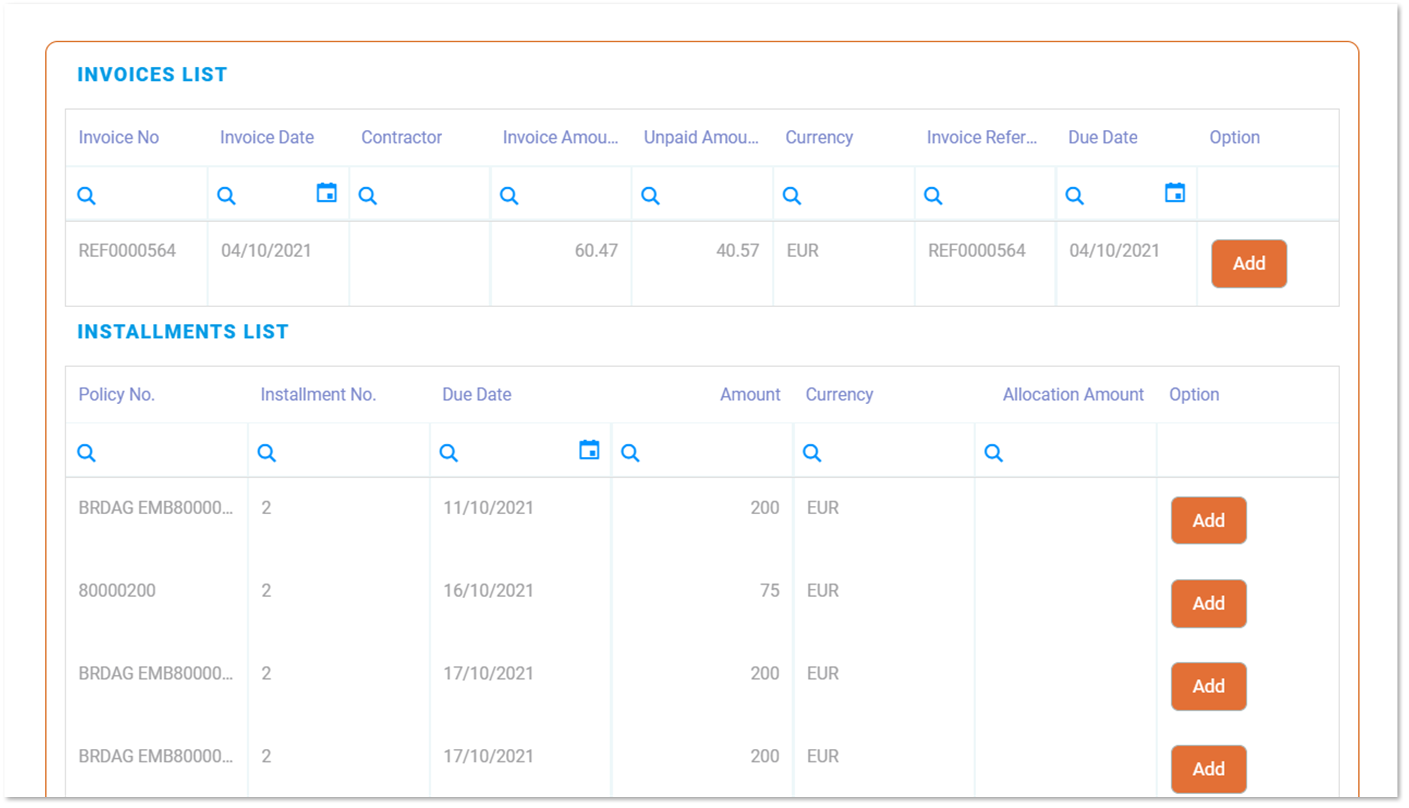Click the Invoice Amount filter field
Screen dimensions: 1409x808
coord(572,196)
